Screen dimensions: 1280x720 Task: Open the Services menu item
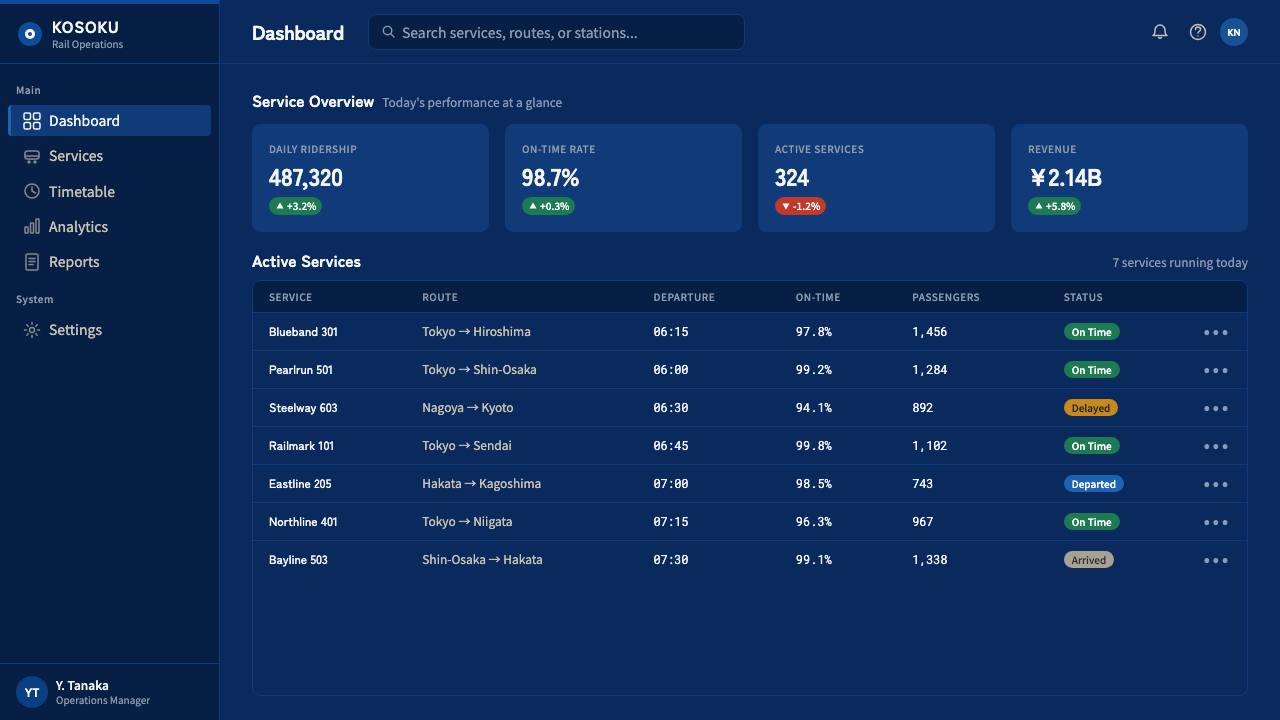click(x=110, y=156)
